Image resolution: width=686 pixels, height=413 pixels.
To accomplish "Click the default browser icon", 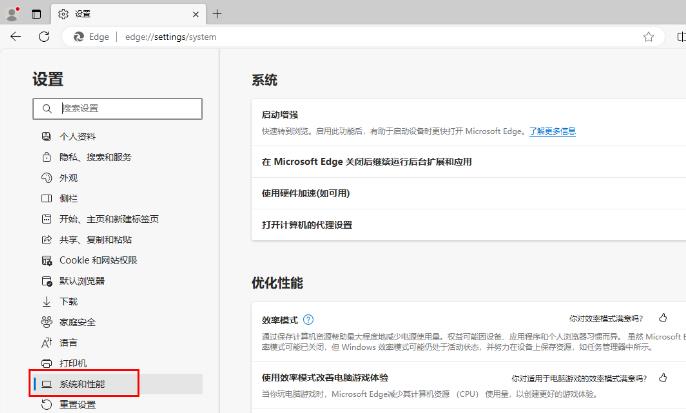I will (x=46, y=281).
